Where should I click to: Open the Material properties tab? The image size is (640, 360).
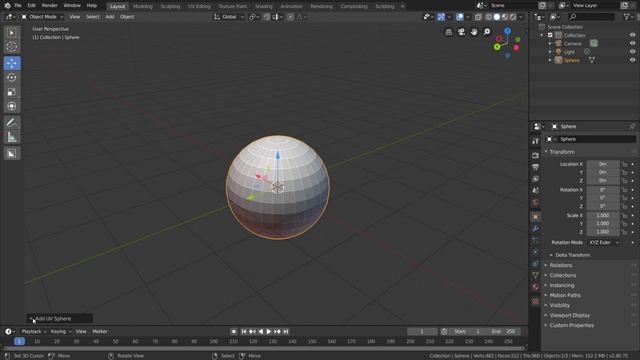(536, 287)
